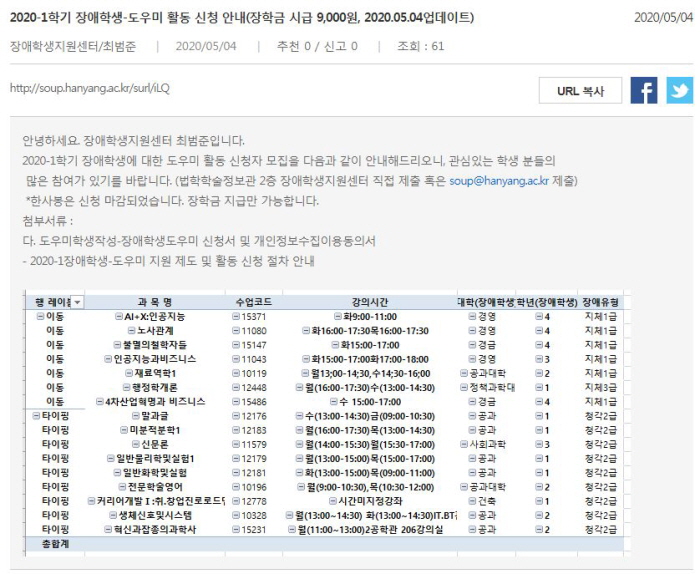Viewport: 700px width, 574px height.
Task: Collapse the AI+X:인공지능 course row
Action: click(119, 316)
